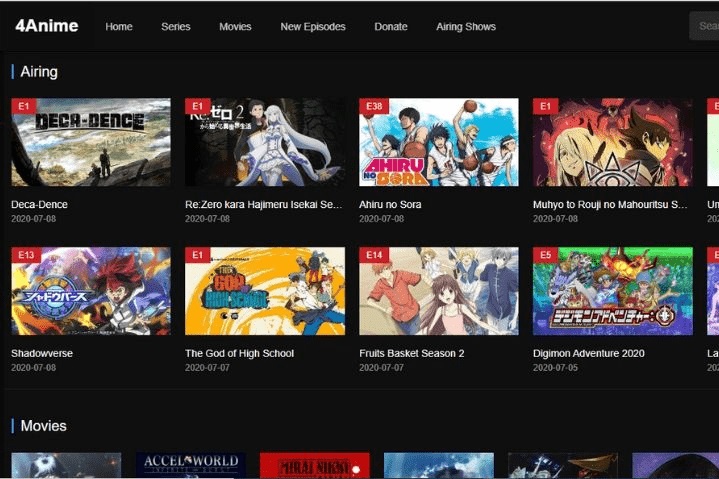
Task: Click the E1 badge on the Re:Zero card
Action: (x=198, y=106)
